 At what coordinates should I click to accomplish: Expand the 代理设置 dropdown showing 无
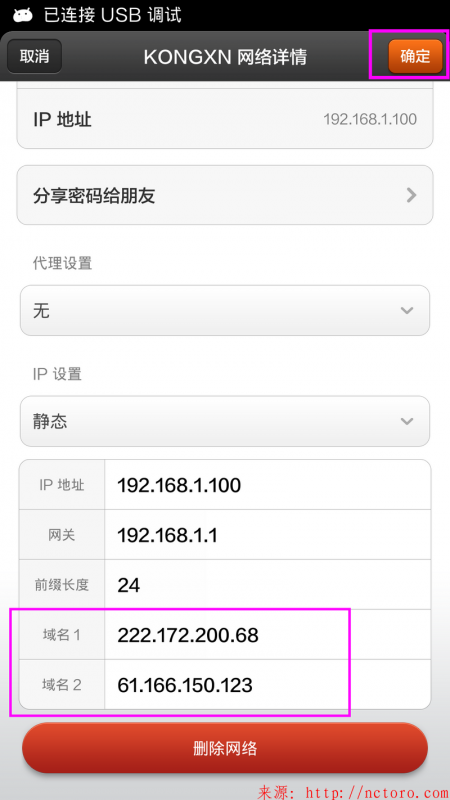pos(224,310)
